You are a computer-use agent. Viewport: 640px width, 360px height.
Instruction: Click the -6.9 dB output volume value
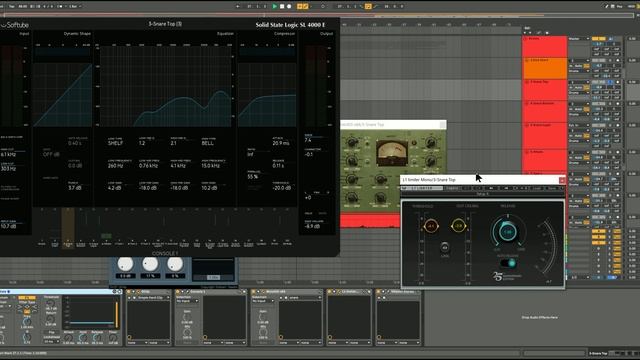[x=313, y=226]
